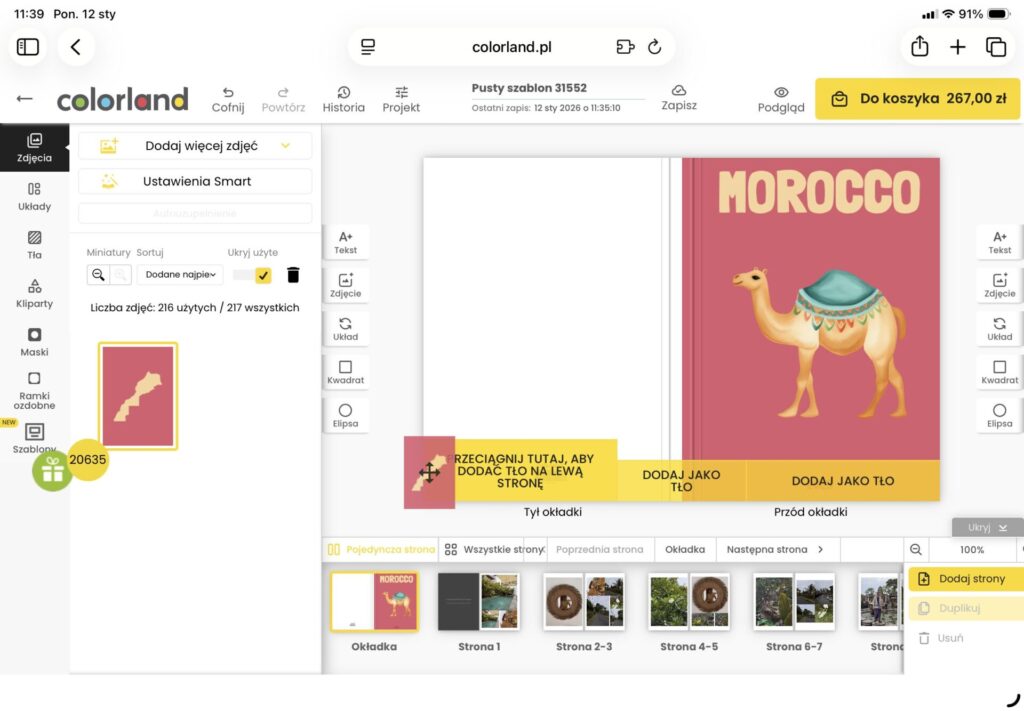Switch to Pojedyncza strona view
The width and height of the screenshot is (1024, 711).
(x=381, y=549)
